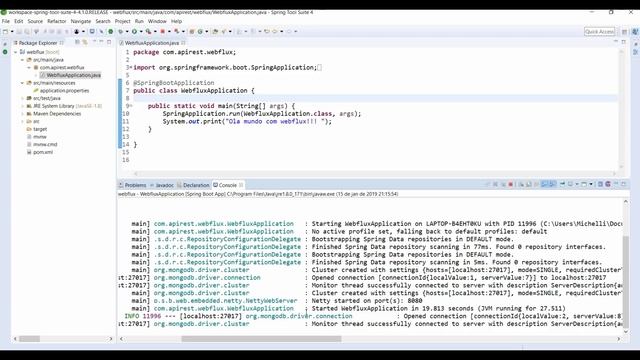The width and height of the screenshot is (640, 360).
Task: Open the New wizard dropdown arrow
Action: pyautogui.click(x=12, y=31)
